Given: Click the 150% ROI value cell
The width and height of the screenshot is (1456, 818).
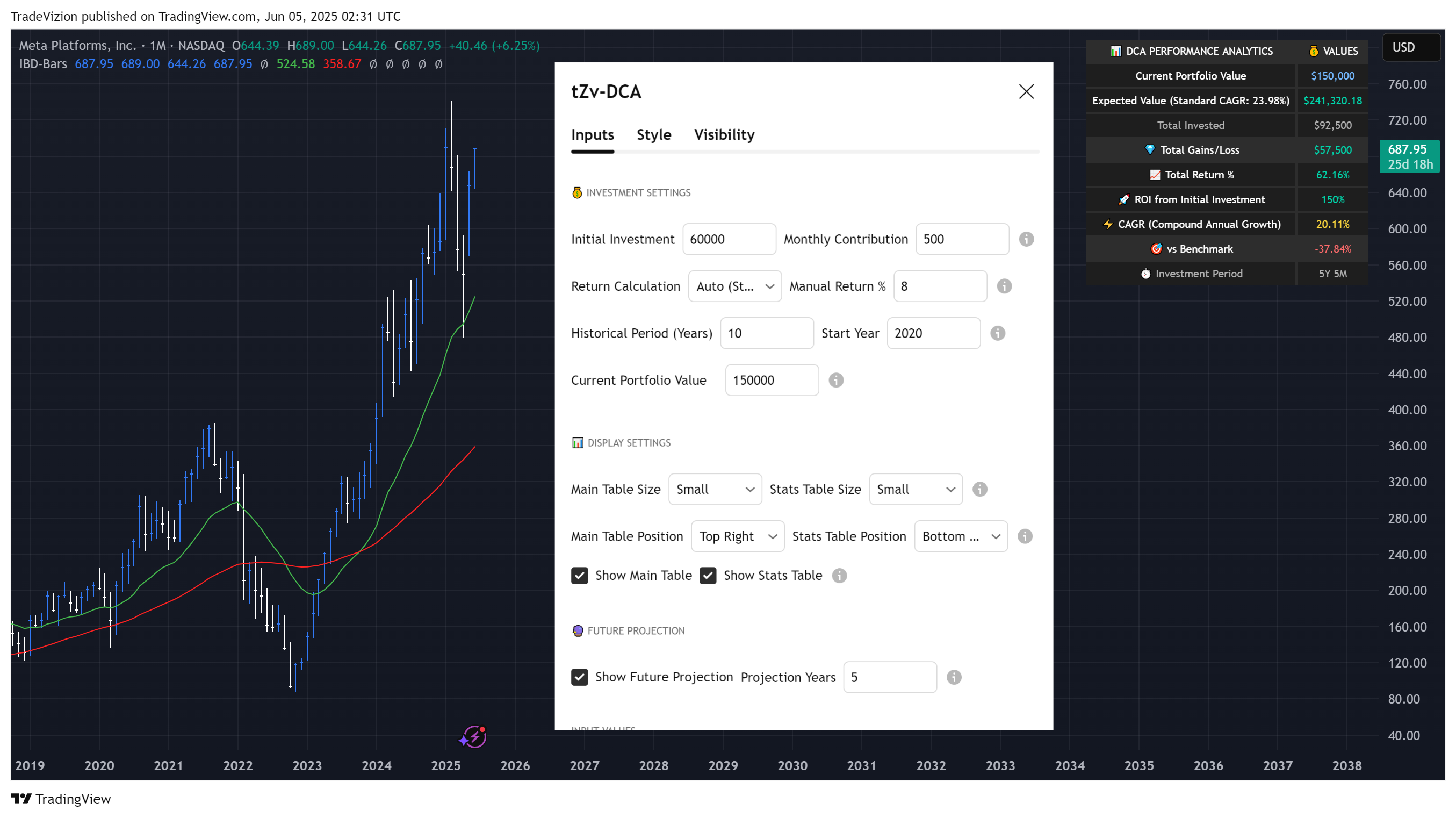Looking at the screenshot, I should coord(1332,199).
